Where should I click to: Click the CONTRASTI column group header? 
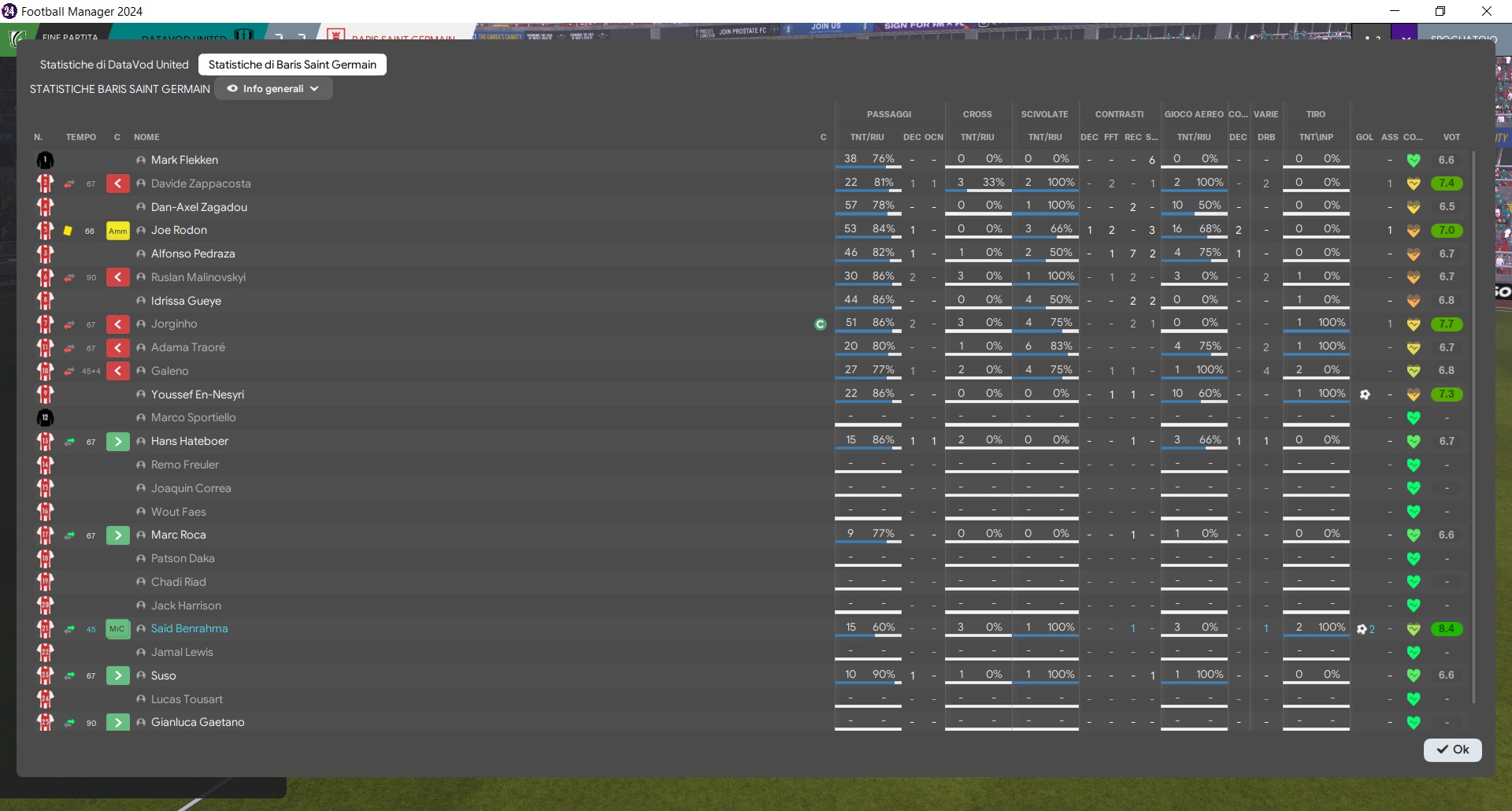[1119, 114]
